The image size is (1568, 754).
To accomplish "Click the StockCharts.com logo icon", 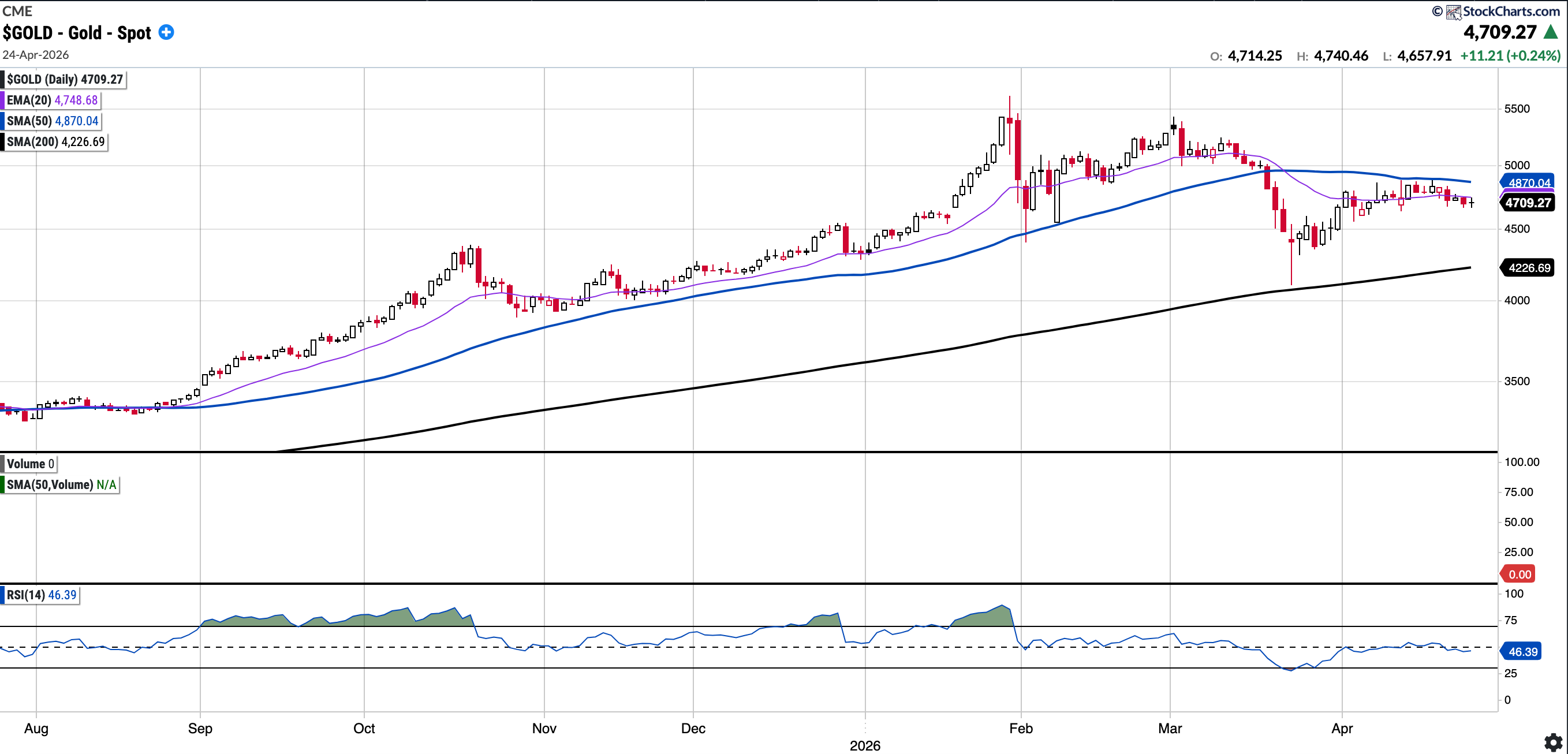I will (x=1454, y=12).
